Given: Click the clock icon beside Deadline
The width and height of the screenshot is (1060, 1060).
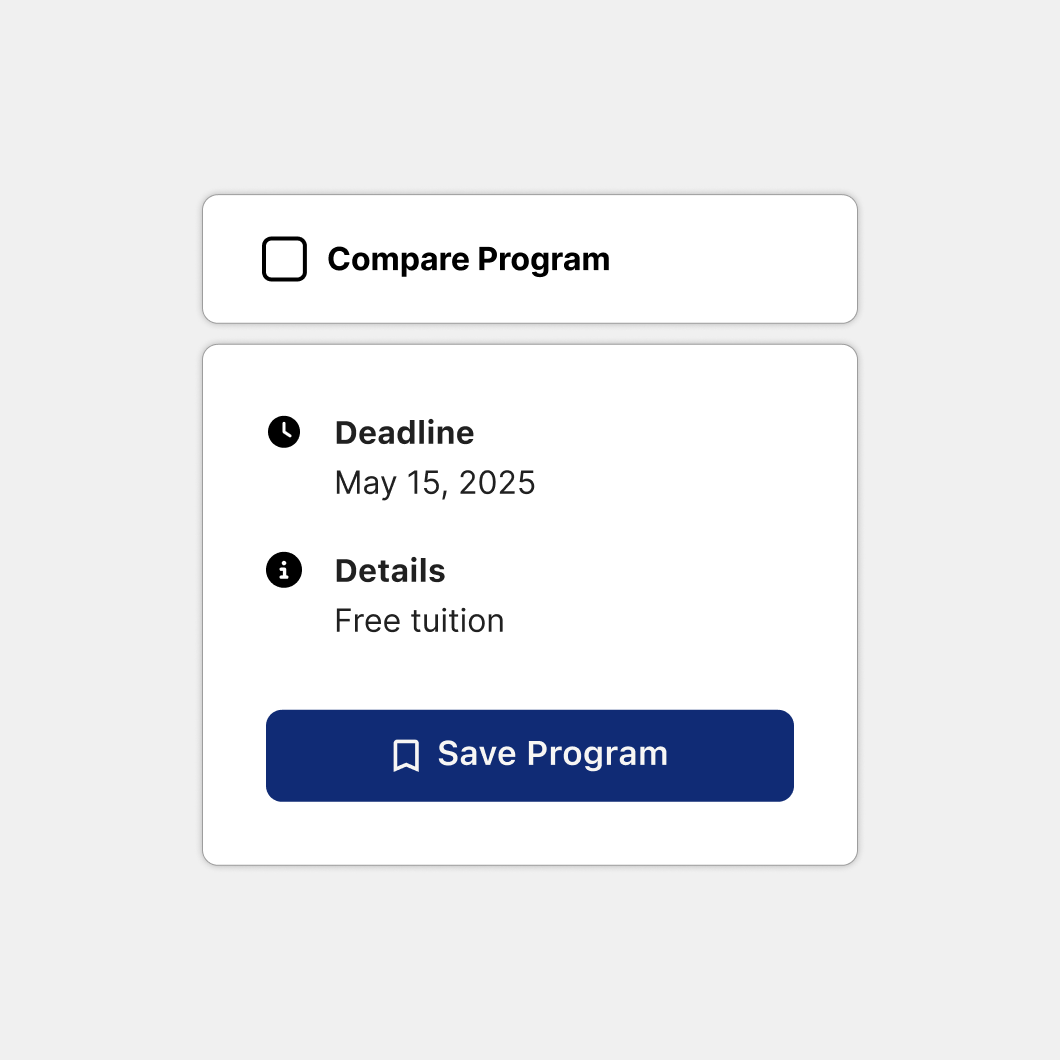Looking at the screenshot, I should click(284, 432).
